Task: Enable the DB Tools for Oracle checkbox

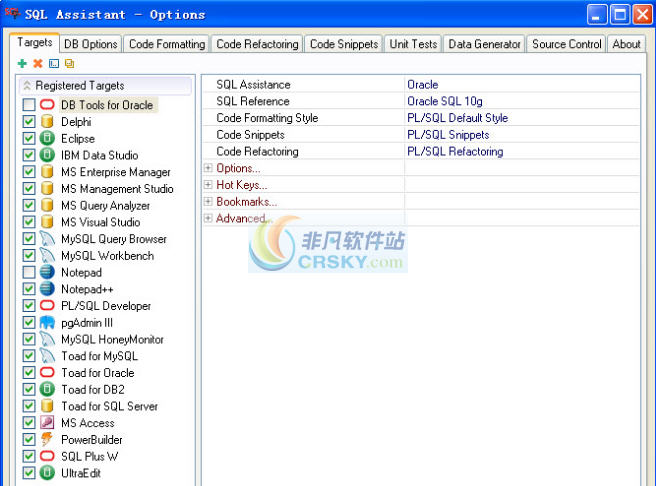Action: tap(29, 105)
